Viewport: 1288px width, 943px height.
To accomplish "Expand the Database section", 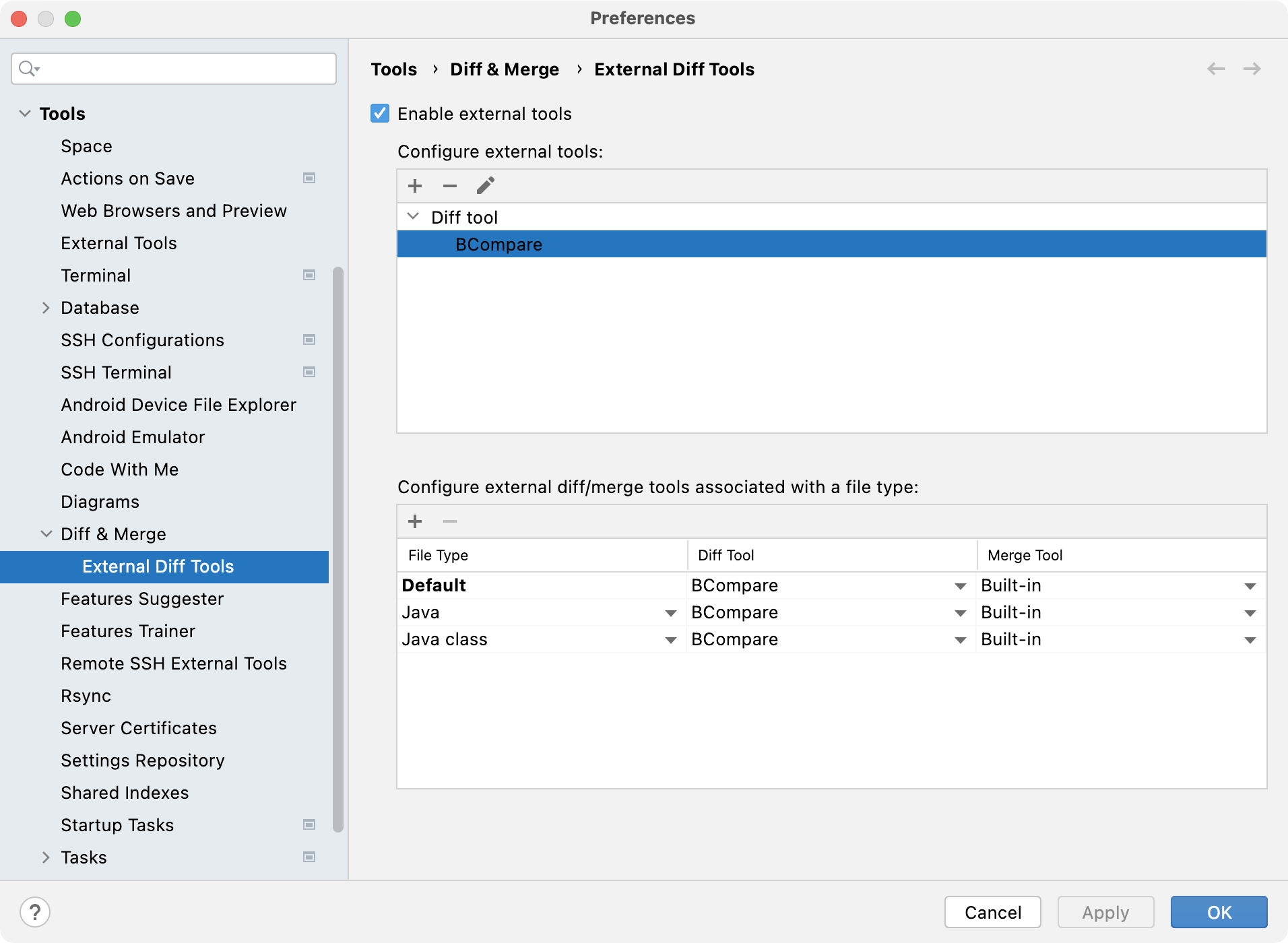I will click(x=46, y=308).
